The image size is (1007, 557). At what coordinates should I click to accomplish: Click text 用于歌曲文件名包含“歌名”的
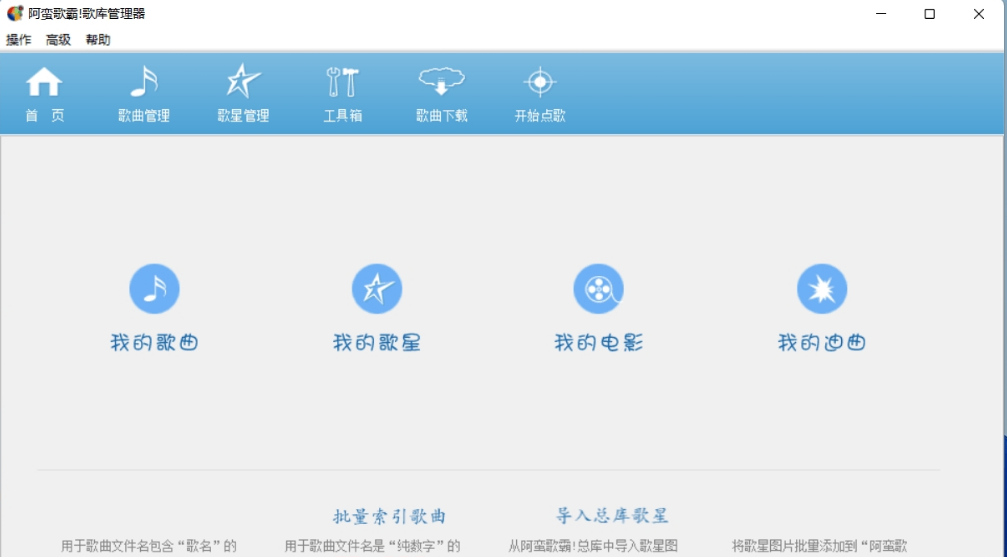149,546
